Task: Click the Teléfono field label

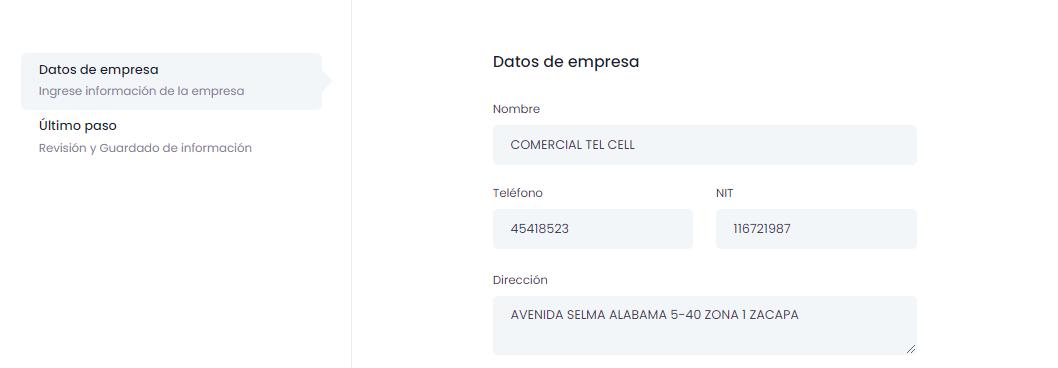Action: coord(518,193)
